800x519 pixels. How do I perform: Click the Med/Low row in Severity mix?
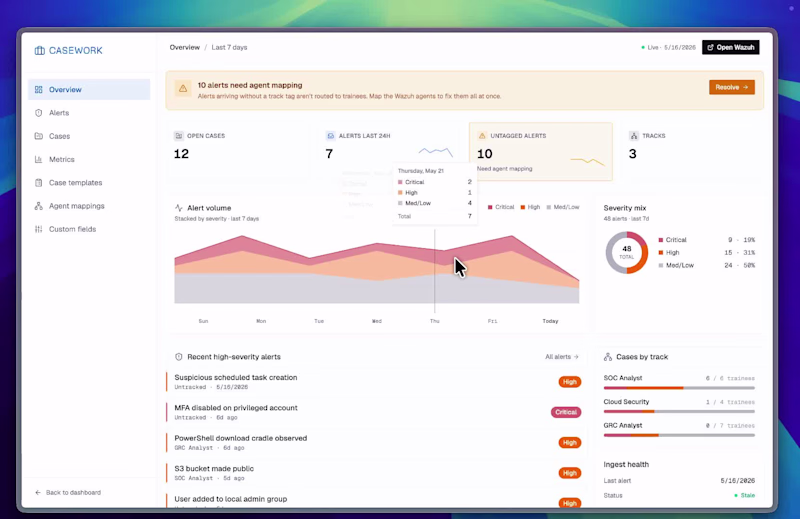[x=707, y=265]
